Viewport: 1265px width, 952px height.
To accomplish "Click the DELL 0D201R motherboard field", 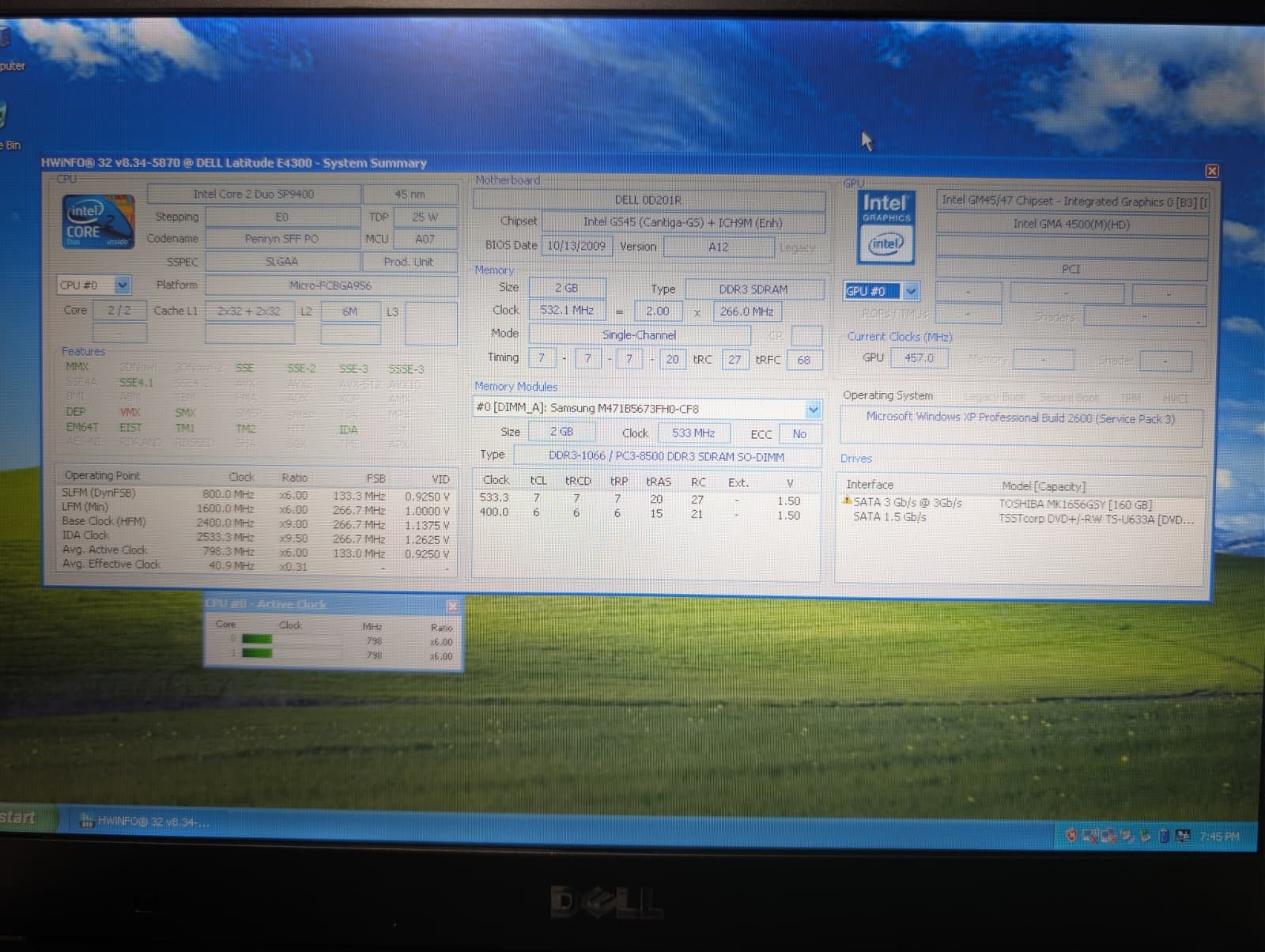I will click(x=648, y=200).
